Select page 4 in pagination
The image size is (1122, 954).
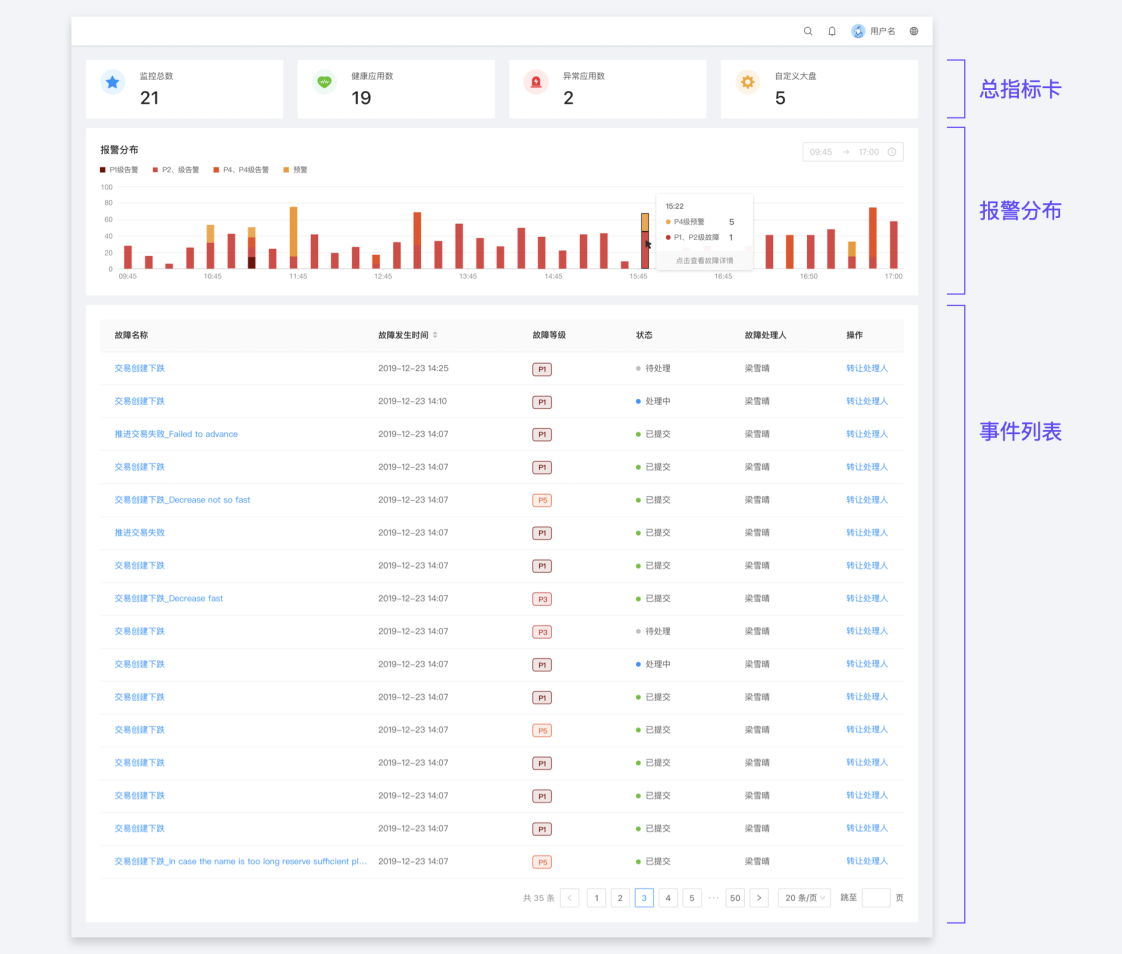(668, 897)
